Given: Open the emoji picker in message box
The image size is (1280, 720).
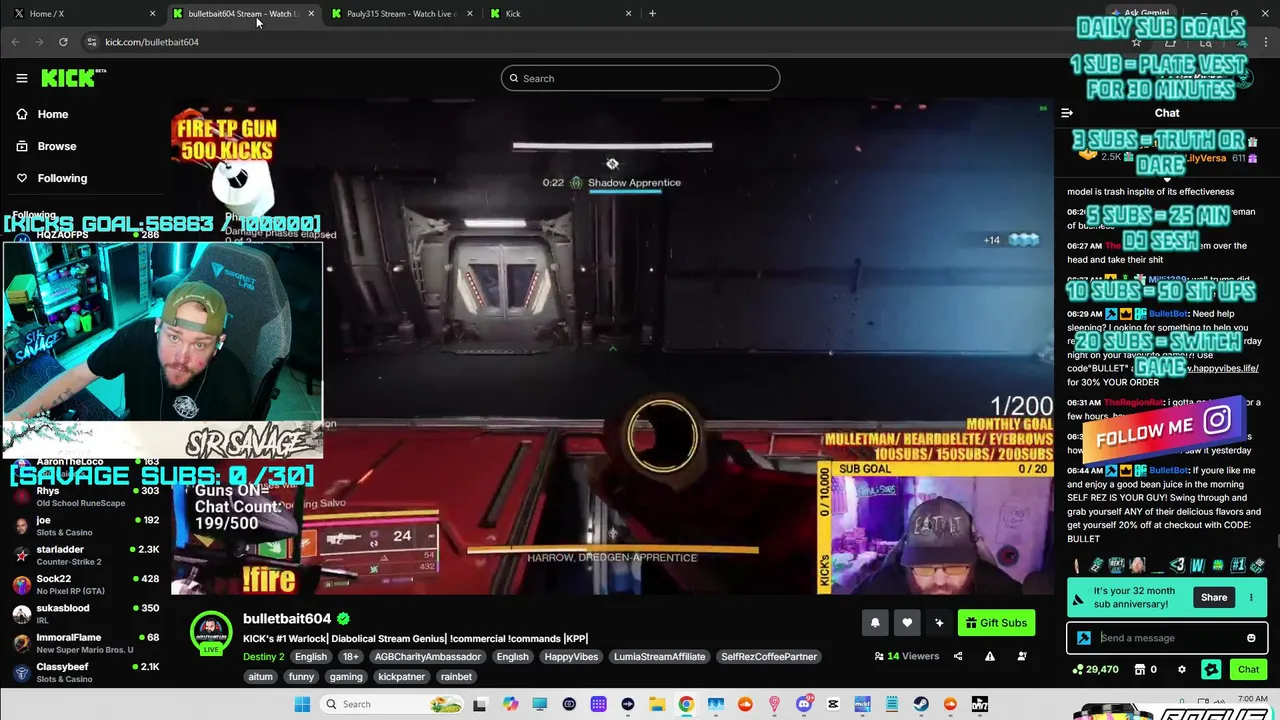Looking at the screenshot, I should 1251,638.
